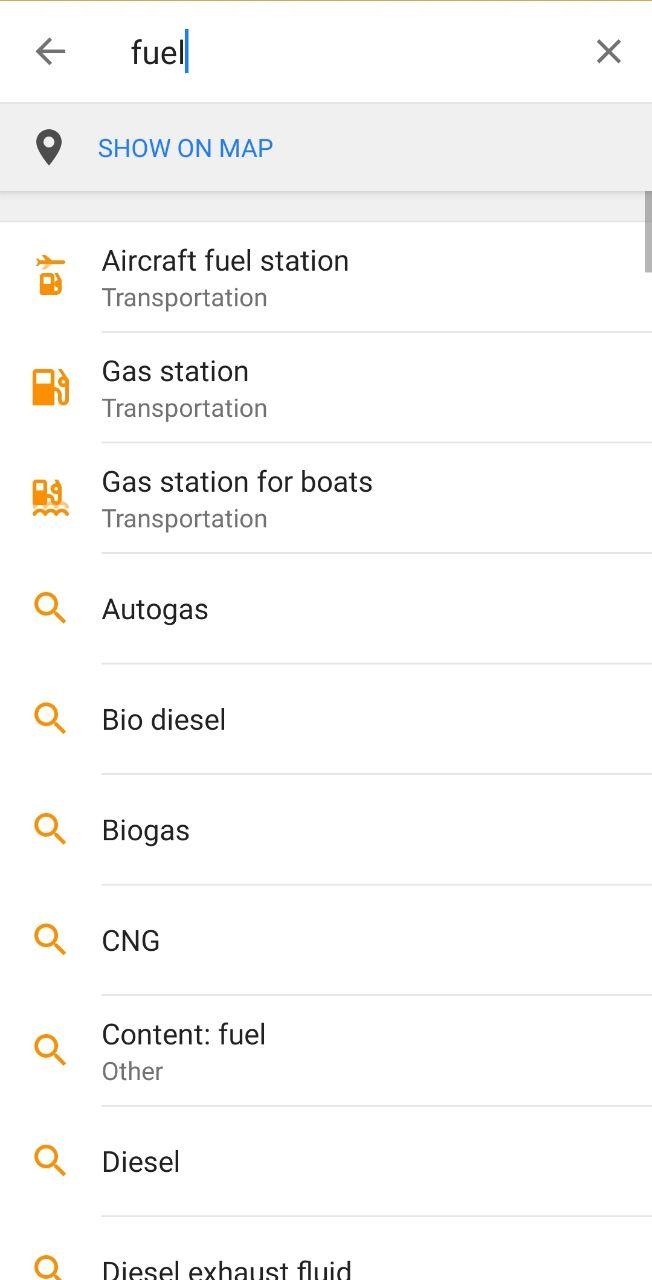Image resolution: width=652 pixels, height=1280 pixels.
Task: Pick the Bio diesel suggestion
Action: click(x=164, y=720)
